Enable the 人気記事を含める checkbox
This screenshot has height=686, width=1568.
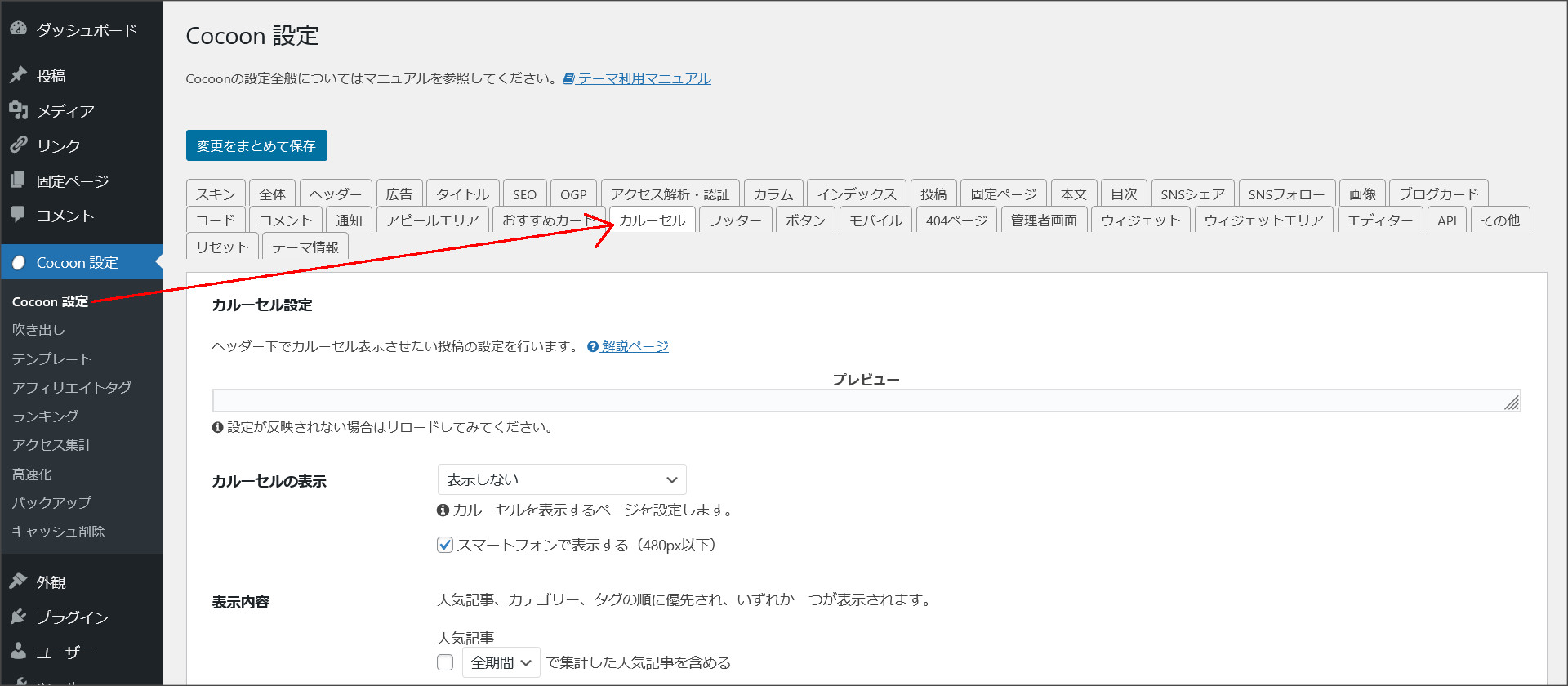tap(445, 662)
